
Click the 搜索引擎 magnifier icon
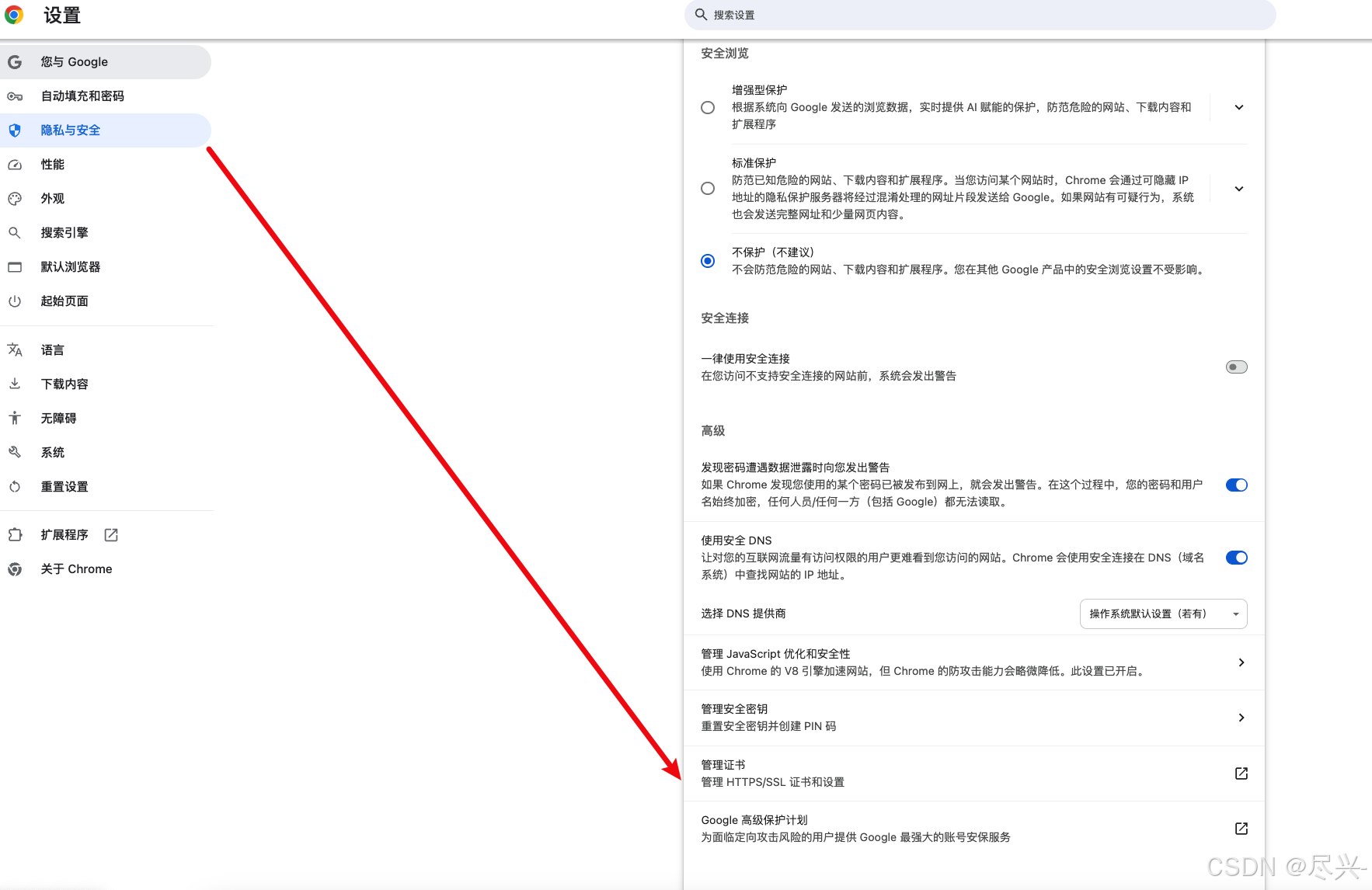pyautogui.click(x=16, y=232)
